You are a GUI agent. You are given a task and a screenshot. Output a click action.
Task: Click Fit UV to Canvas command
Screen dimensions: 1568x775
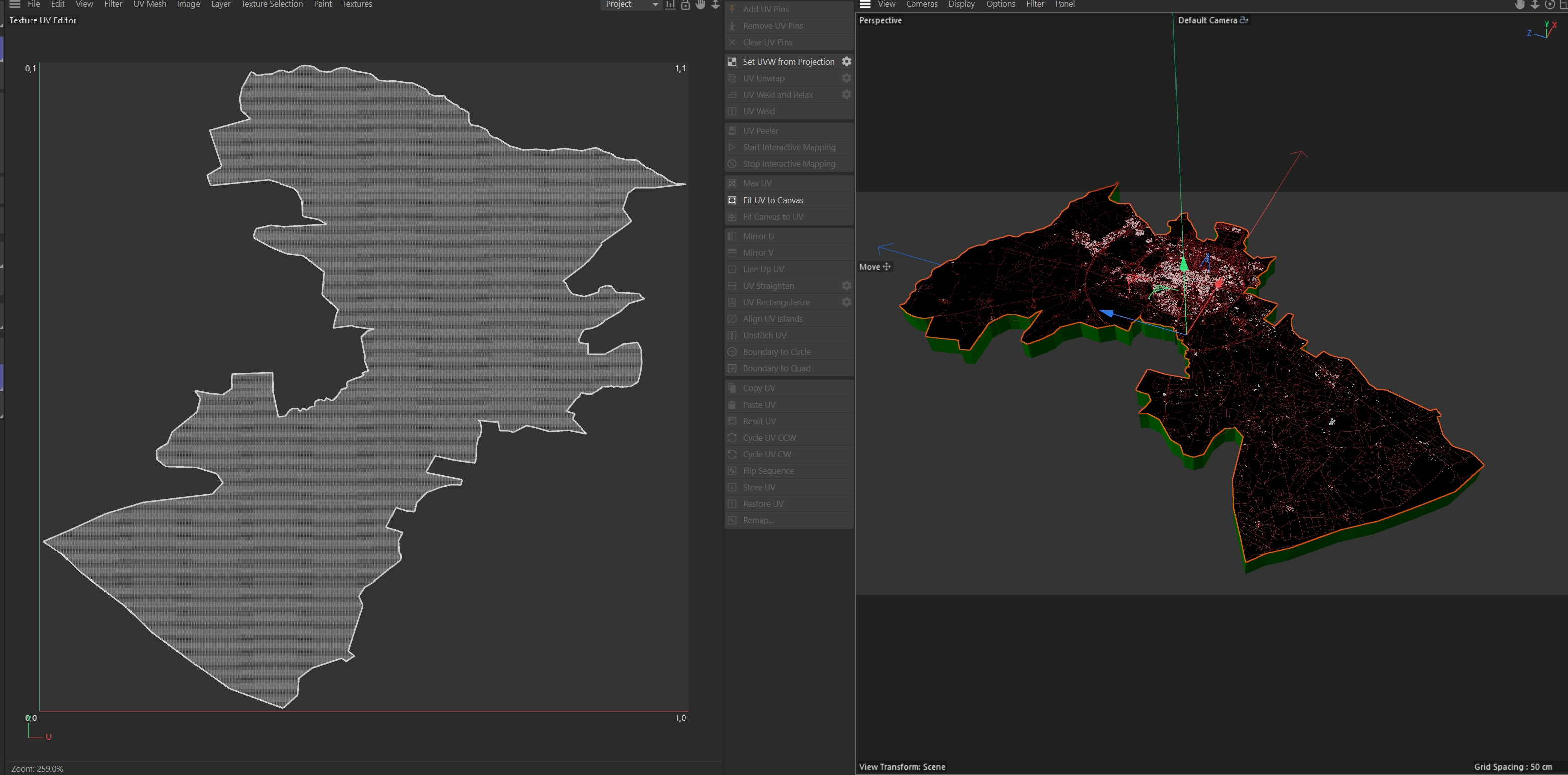pyautogui.click(x=773, y=200)
